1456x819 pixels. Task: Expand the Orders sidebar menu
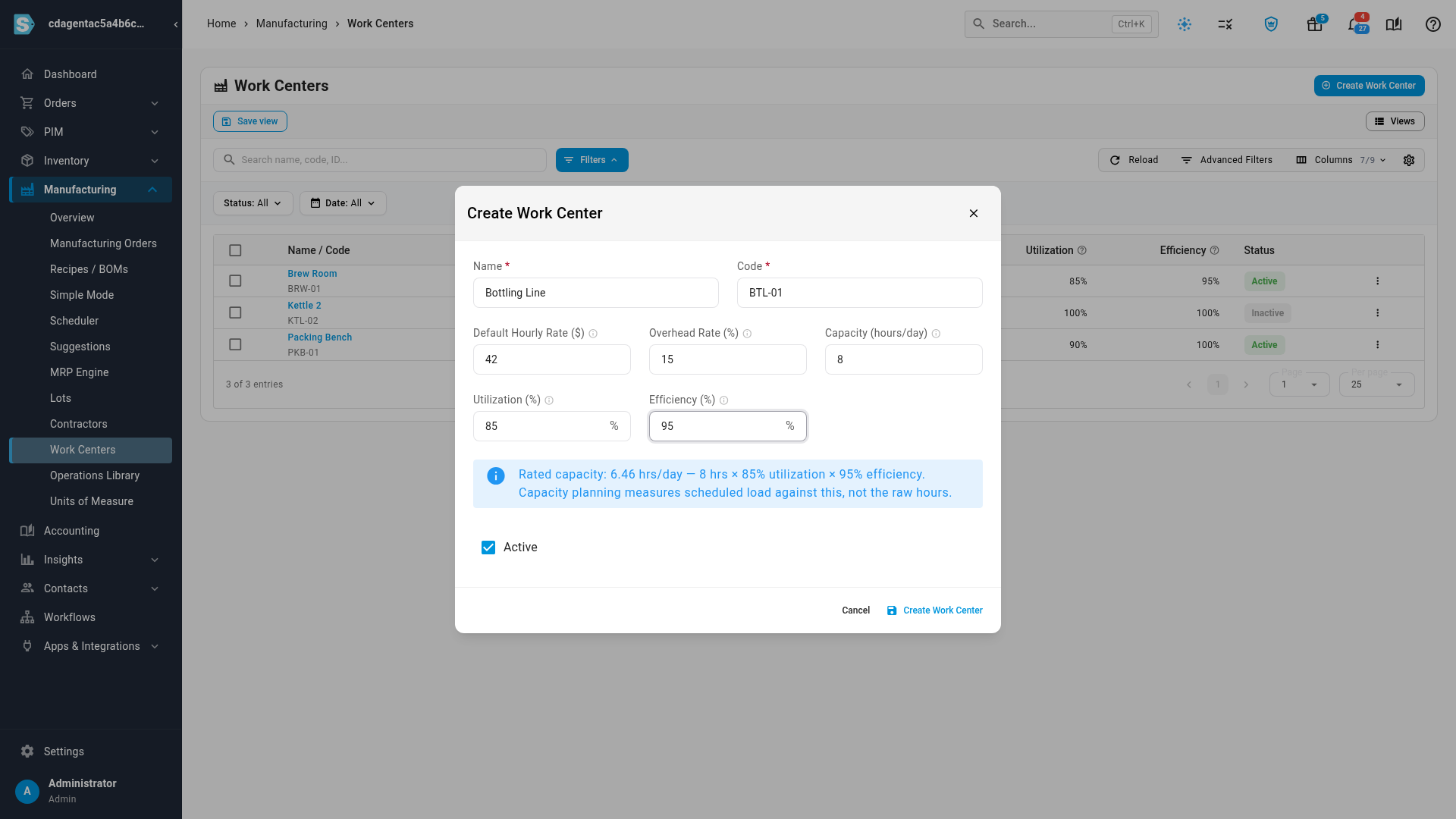pos(91,103)
